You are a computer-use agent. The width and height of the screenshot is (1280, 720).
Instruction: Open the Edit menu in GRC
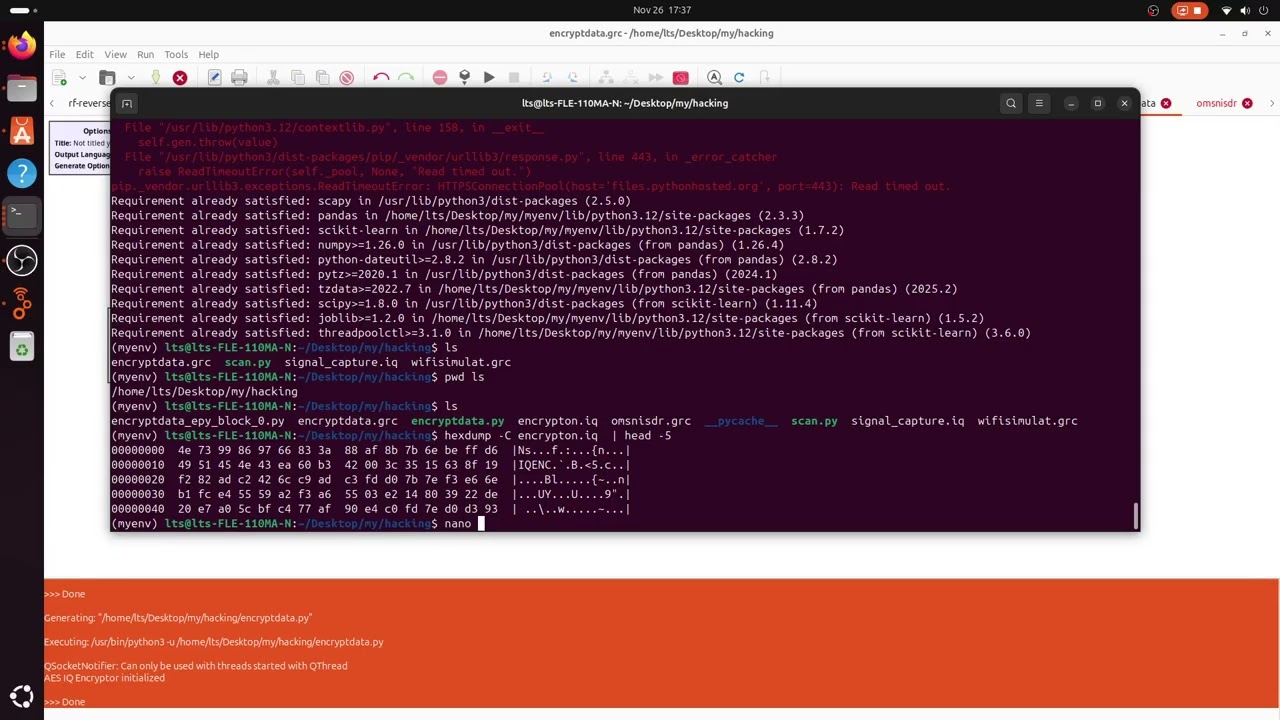pos(84,54)
